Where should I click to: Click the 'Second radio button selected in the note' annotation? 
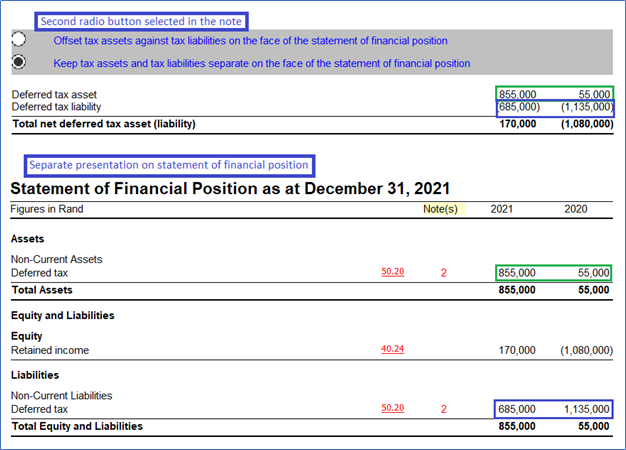coord(139,21)
